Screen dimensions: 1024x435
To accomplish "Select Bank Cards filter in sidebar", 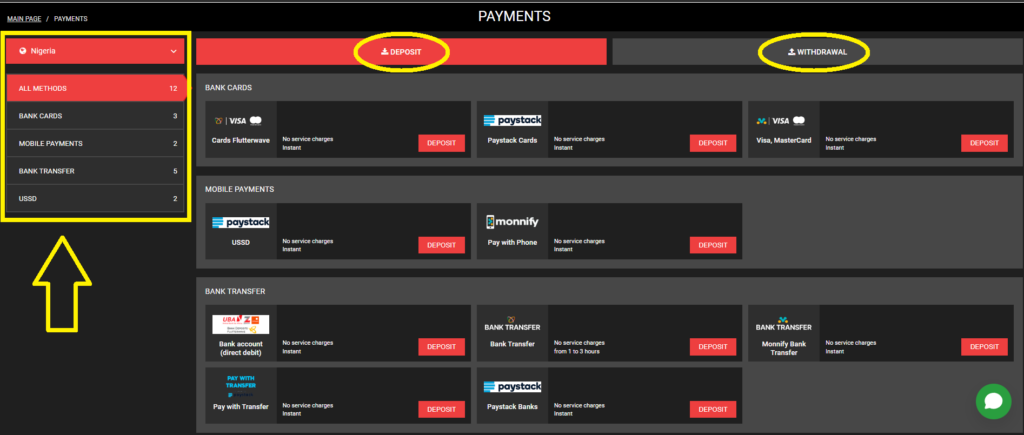I will [x=96, y=116].
